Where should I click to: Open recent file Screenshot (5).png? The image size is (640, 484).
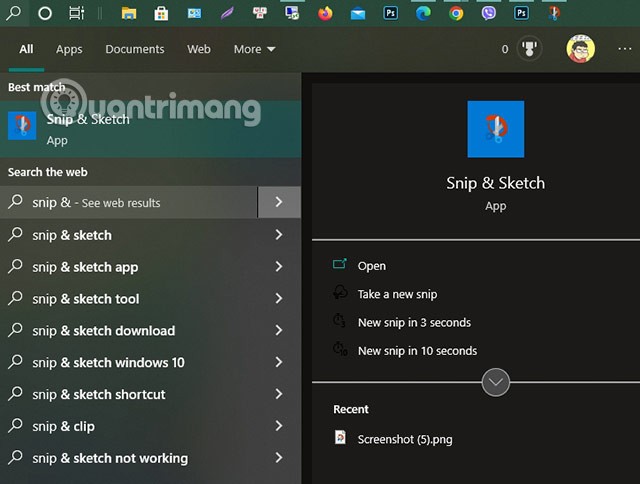point(404,439)
